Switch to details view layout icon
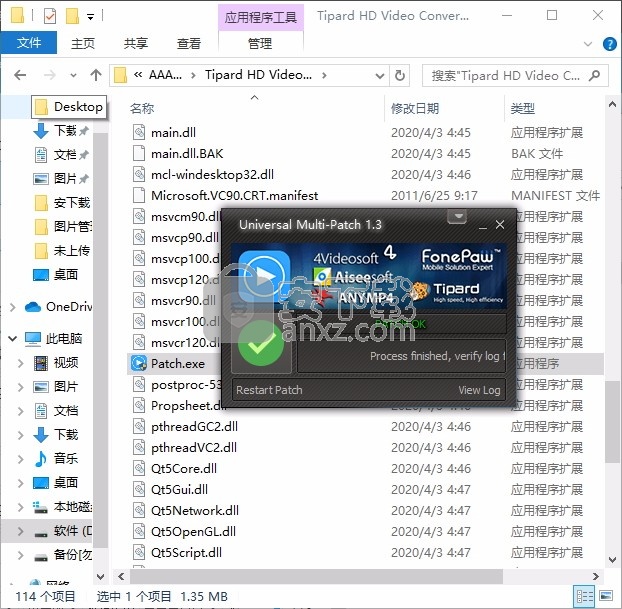The image size is (622, 609). pos(585,596)
